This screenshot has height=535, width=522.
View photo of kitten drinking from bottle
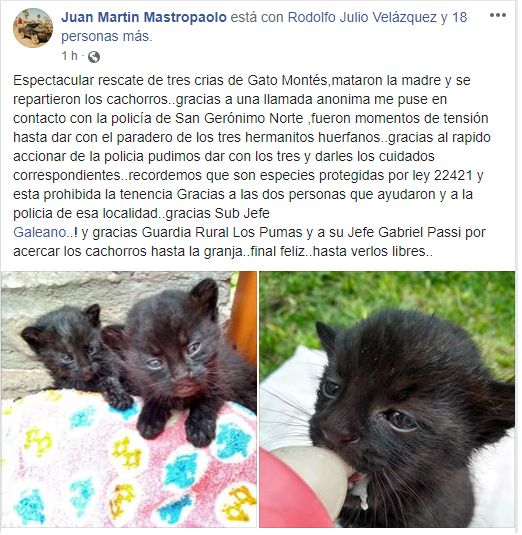[387, 399]
